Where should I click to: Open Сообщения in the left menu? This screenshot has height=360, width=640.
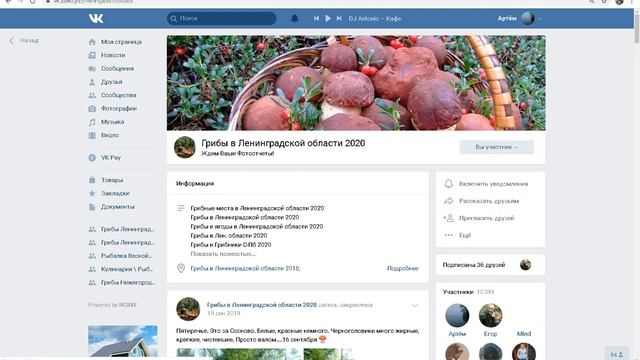117,69
